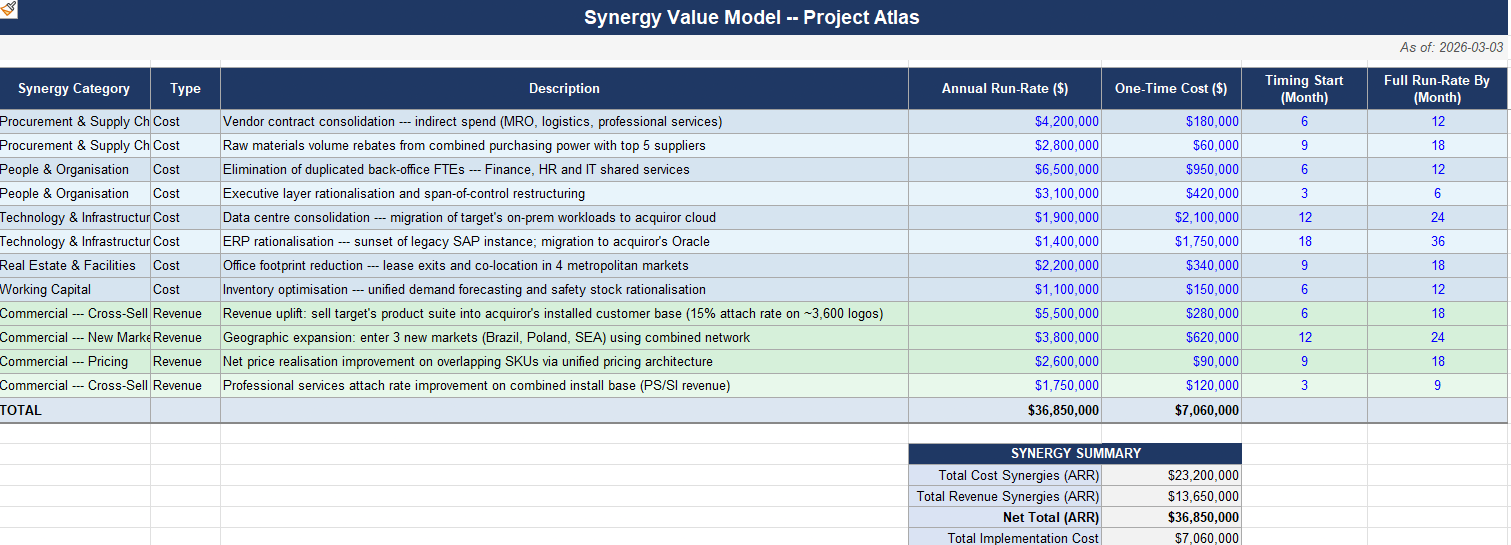Screen dimensions: 1511x545
Task: Select the 'Total Cost Synergies (ARR)' label
Action: pos(1005,476)
